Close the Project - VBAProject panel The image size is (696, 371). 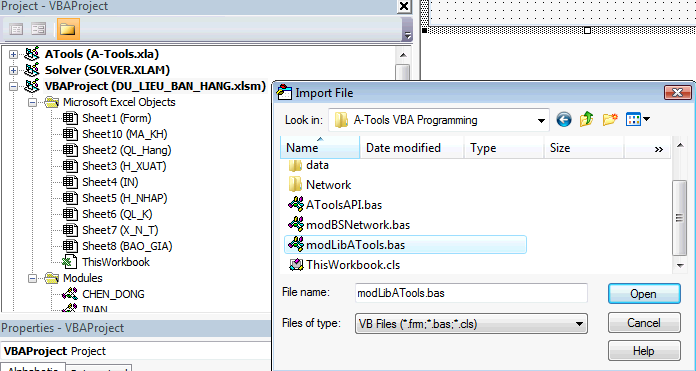pyautogui.click(x=404, y=6)
